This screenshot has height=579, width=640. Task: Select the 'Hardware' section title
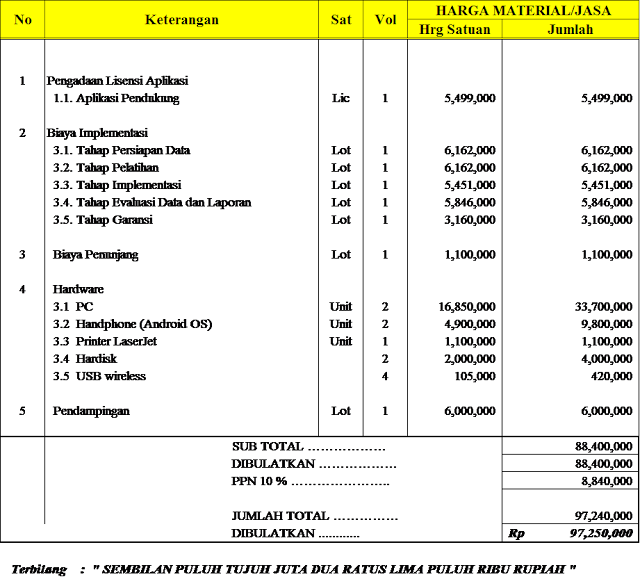pos(78,289)
